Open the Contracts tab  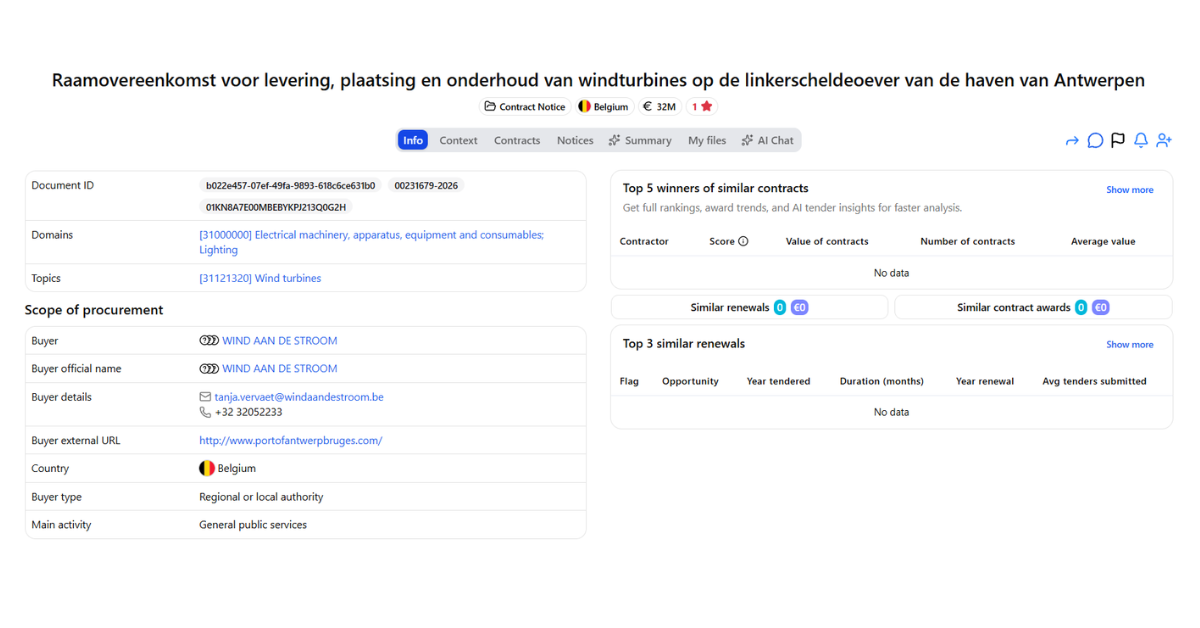(x=517, y=141)
